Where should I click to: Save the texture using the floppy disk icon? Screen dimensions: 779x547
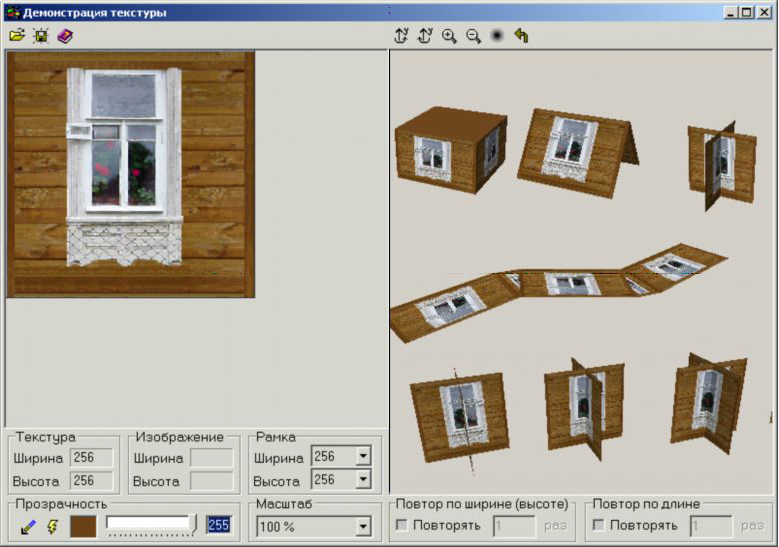[x=41, y=36]
